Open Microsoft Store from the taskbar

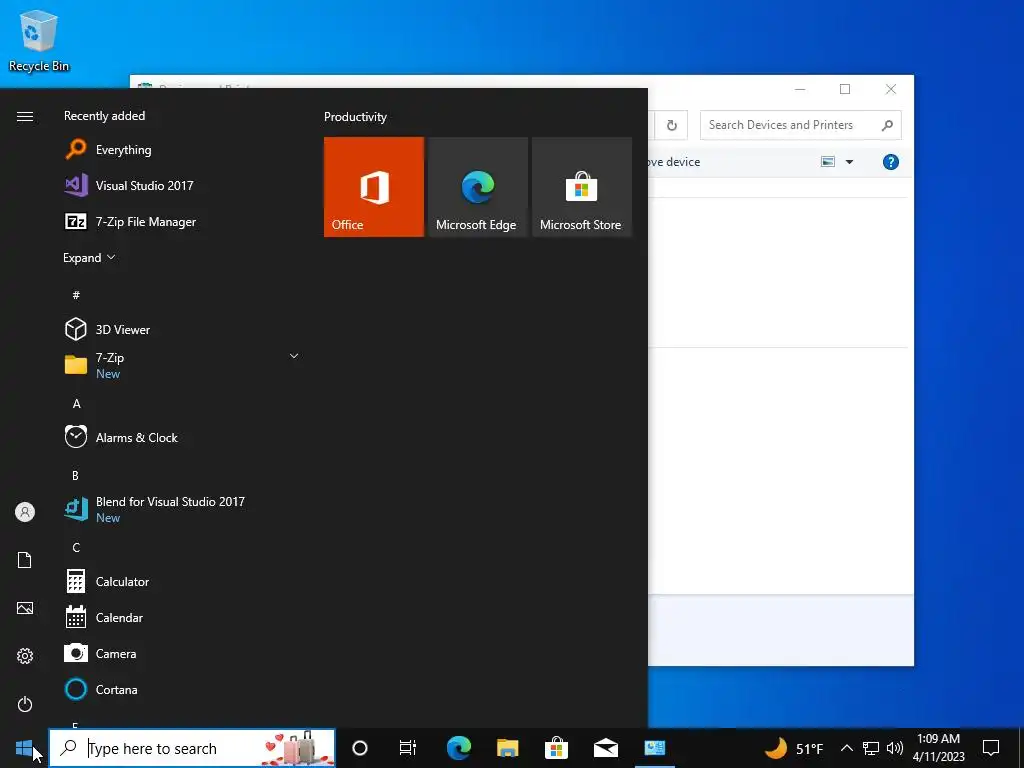point(556,748)
